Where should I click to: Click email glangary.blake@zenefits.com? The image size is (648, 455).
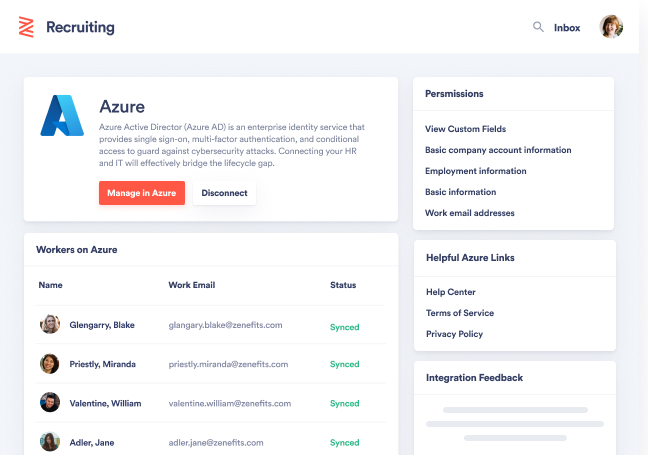click(225, 325)
